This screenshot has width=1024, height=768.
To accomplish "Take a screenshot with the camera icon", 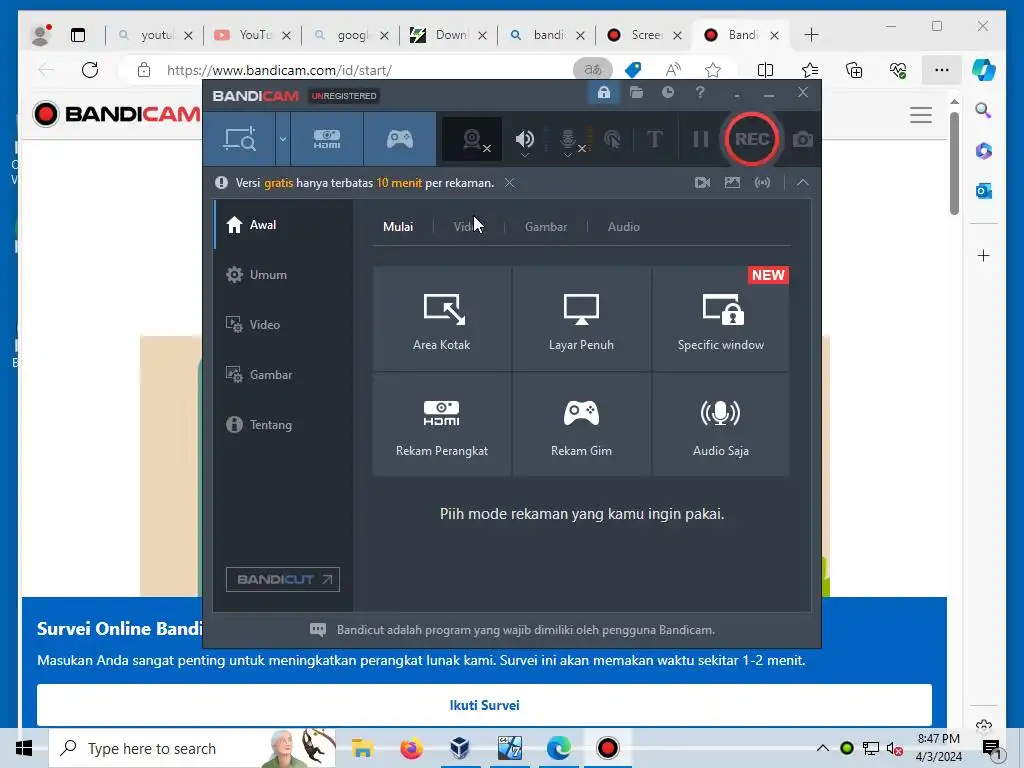I will [803, 139].
